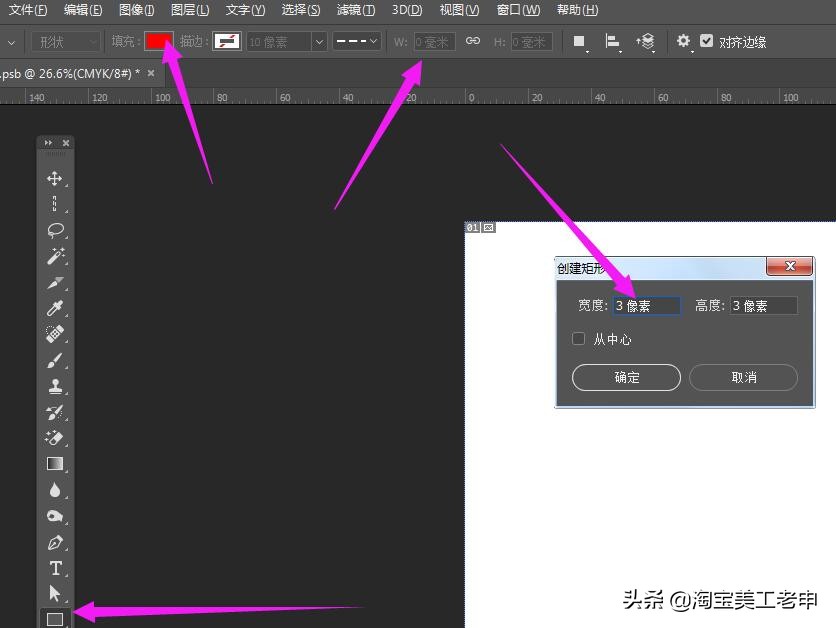The image size is (836, 628).
Task: Open the stroke line style dropdown
Action: click(x=356, y=42)
